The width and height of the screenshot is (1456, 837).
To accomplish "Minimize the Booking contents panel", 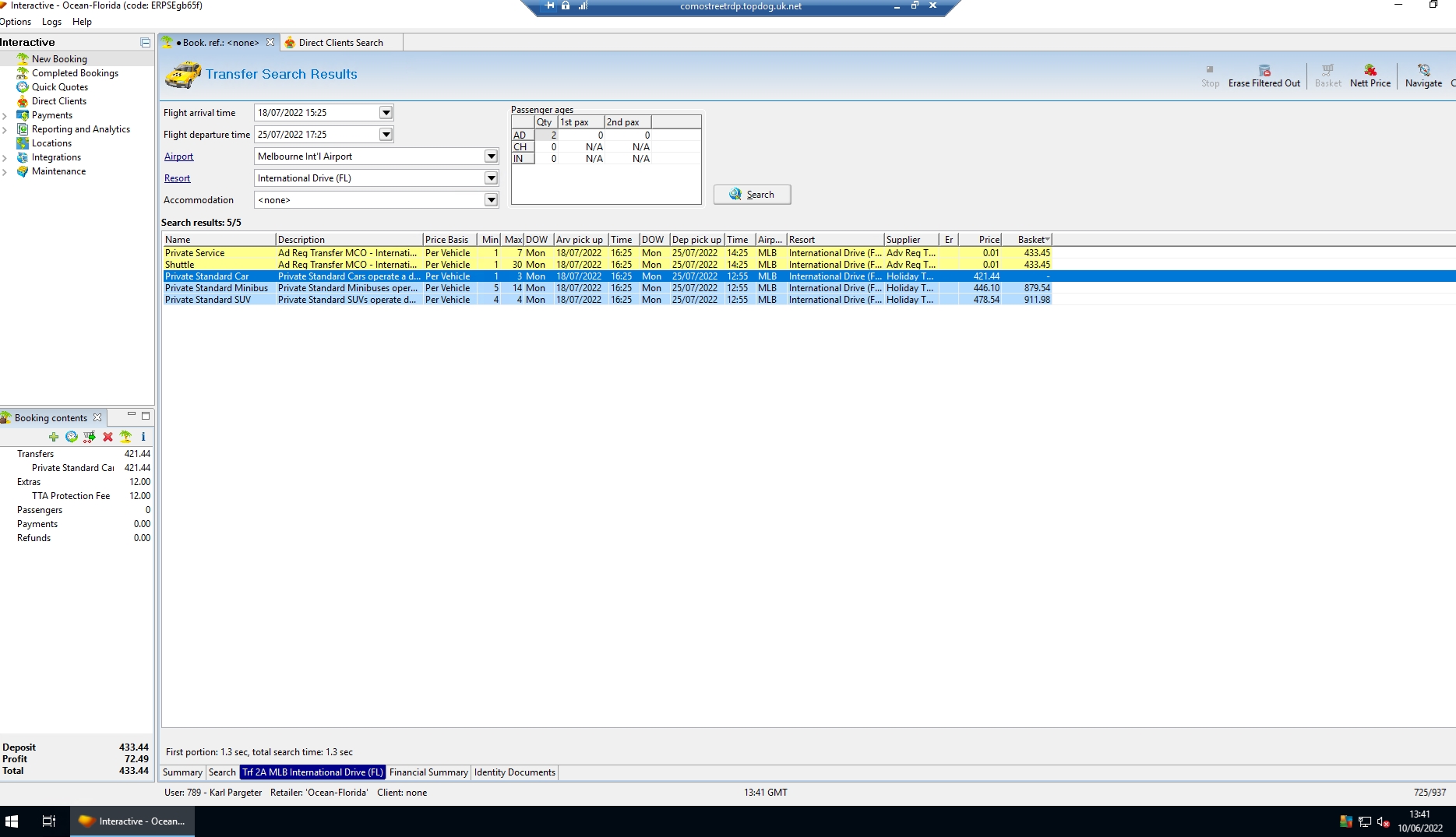I will click(x=132, y=415).
